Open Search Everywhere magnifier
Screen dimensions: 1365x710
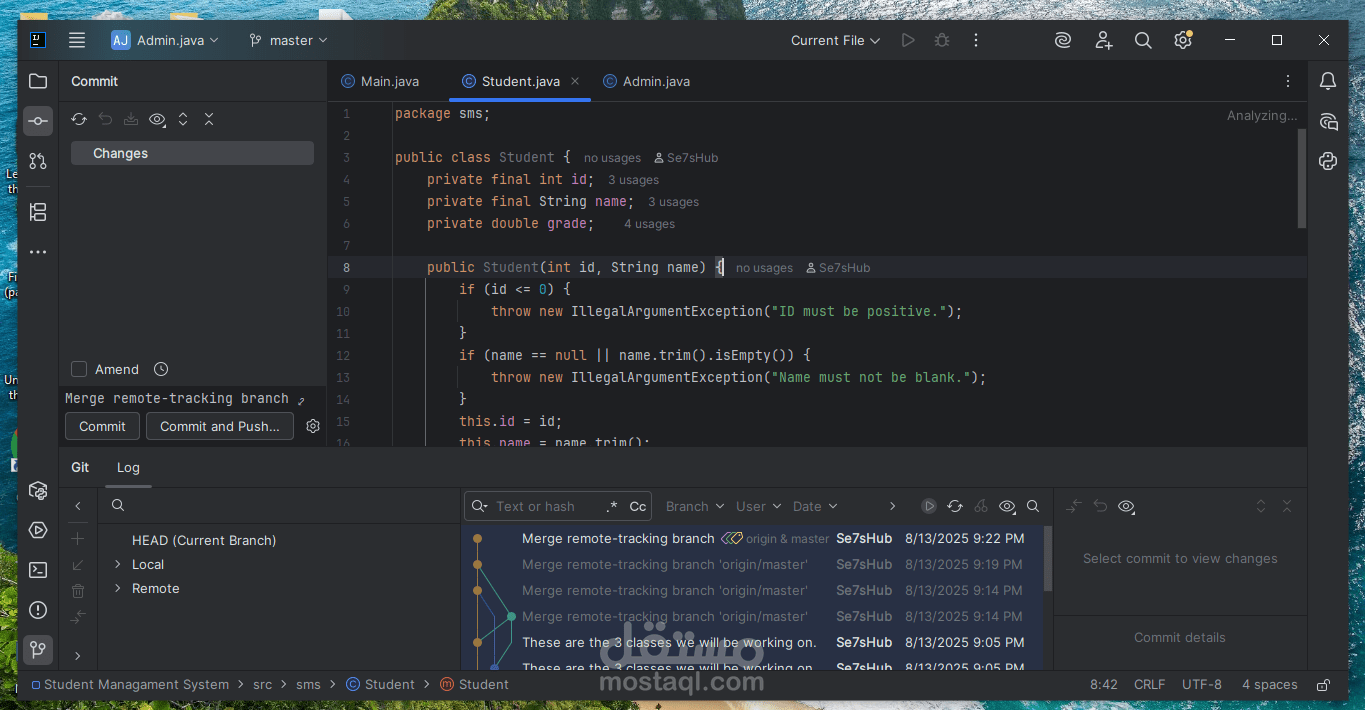tap(1143, 40)
